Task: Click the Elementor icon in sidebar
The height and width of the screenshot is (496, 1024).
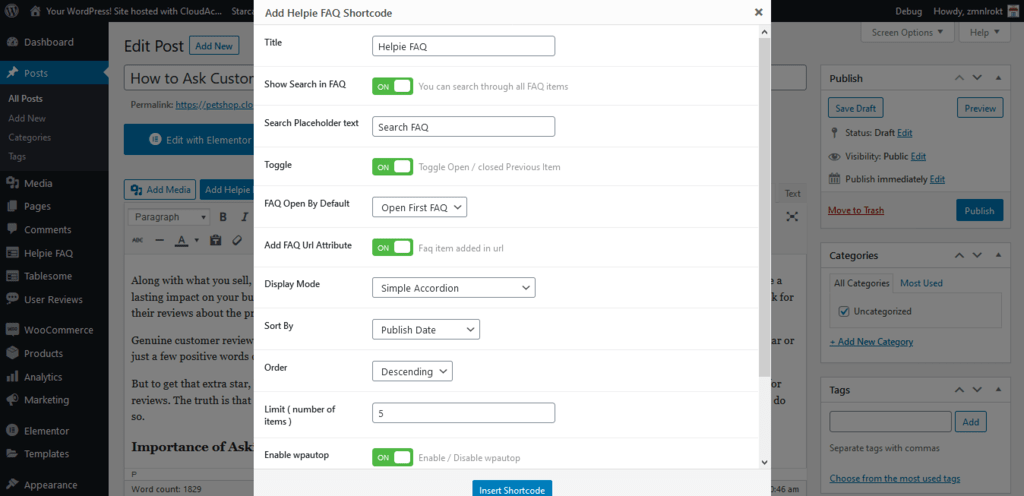Action: [x=12, y=431]
